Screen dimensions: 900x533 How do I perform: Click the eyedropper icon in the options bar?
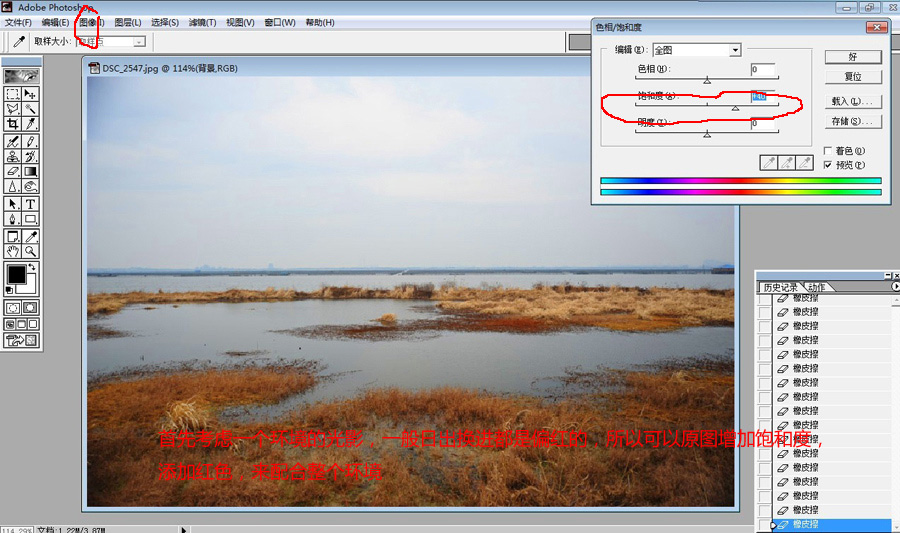[19, 41]
